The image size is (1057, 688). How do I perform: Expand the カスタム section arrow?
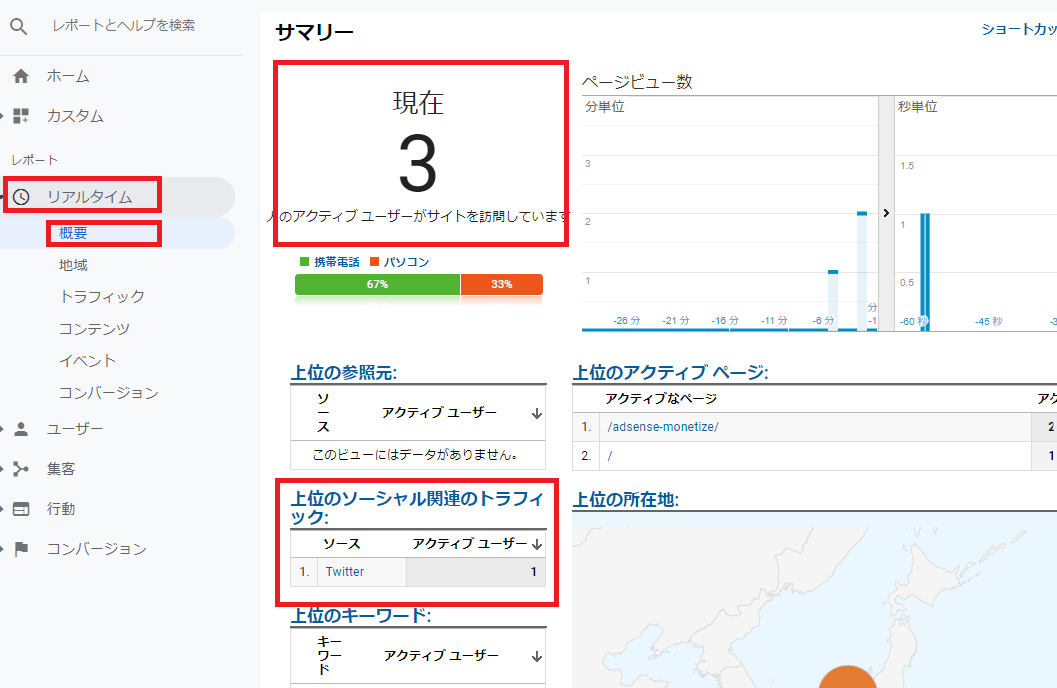(x=2, y=116)
